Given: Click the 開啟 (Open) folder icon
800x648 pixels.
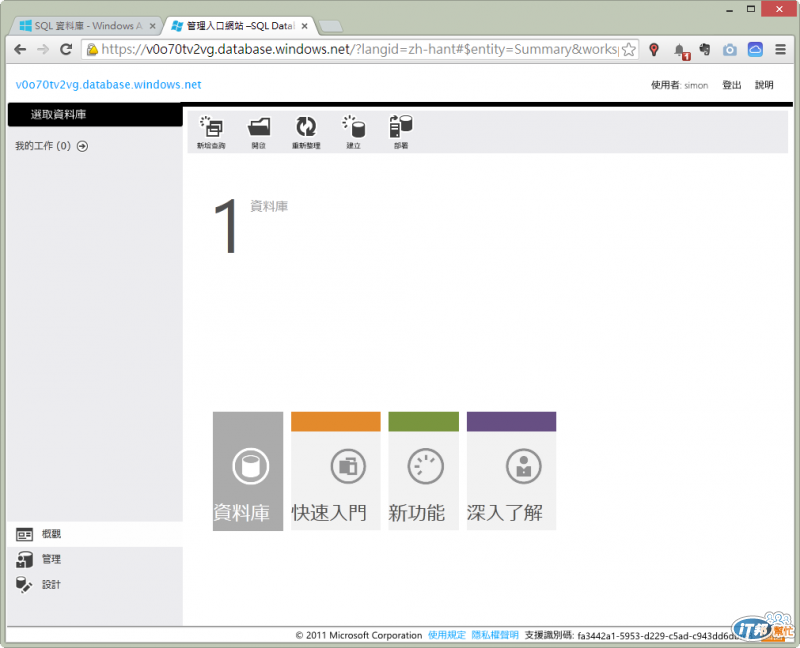Looking at the screenshot, I should (x=259, y=132).
